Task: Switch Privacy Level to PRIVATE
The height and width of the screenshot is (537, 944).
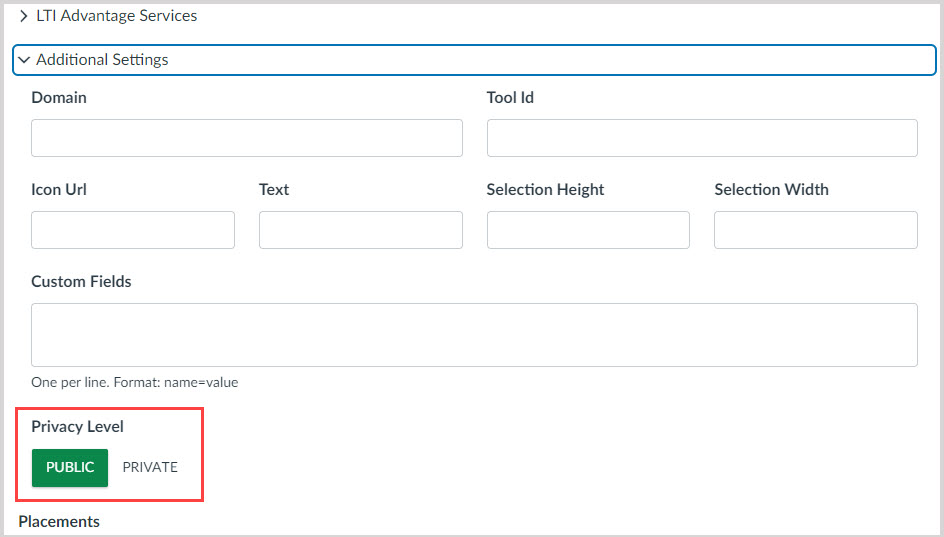Action: pyautogui.click(x=150, y=468)
